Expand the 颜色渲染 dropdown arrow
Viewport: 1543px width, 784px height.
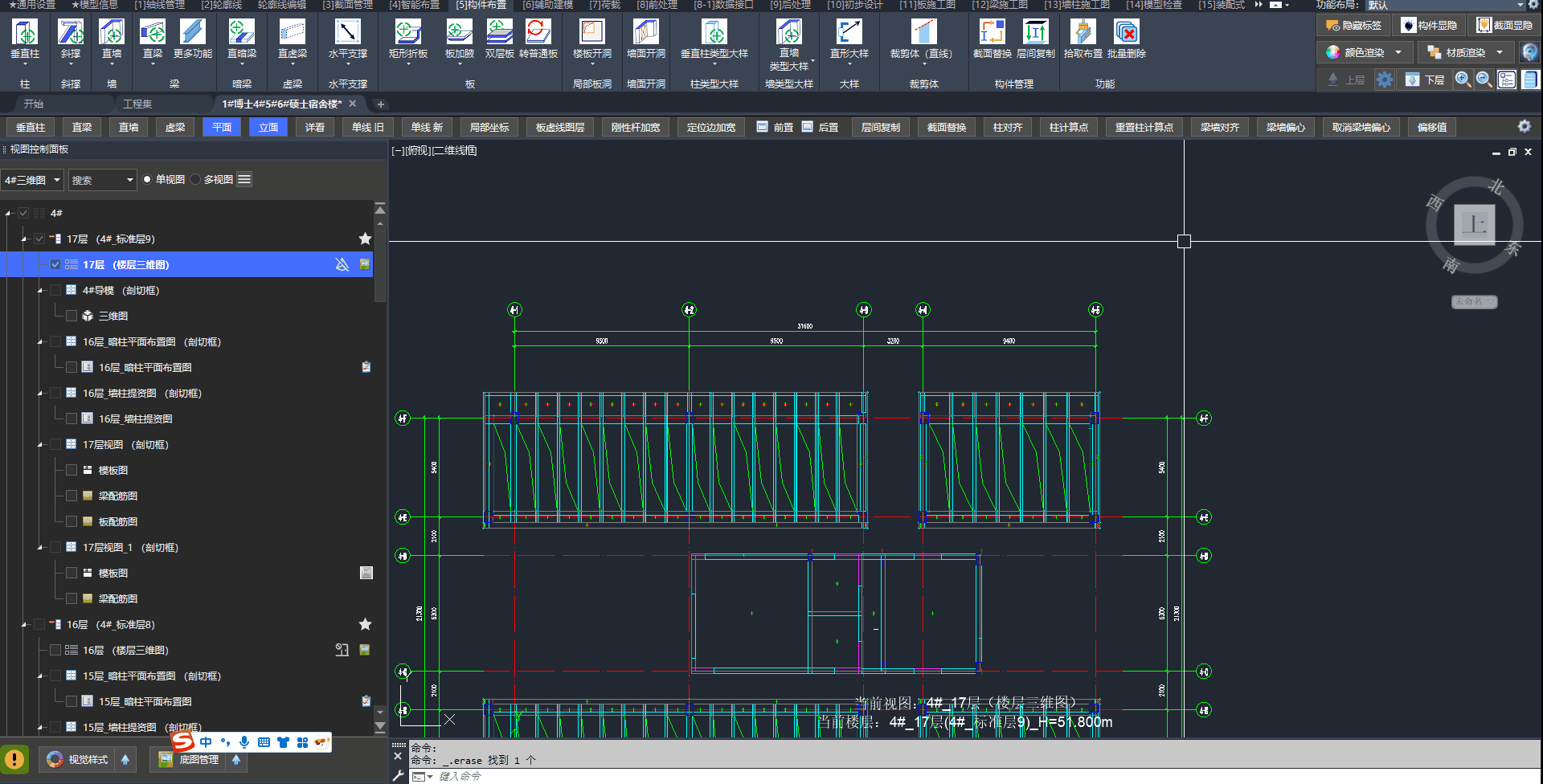coord(1398,53)
